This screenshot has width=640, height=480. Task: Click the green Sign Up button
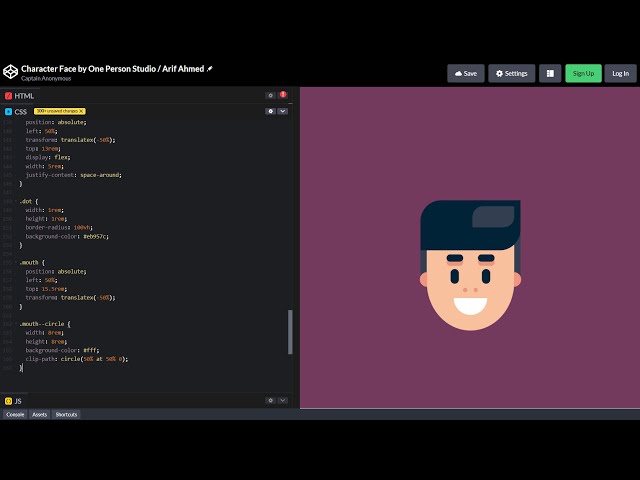point(583,73)
